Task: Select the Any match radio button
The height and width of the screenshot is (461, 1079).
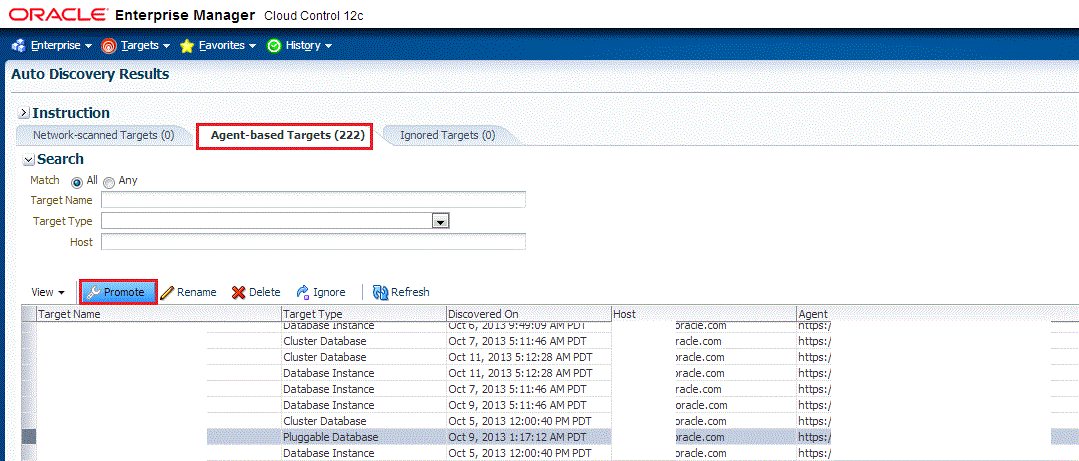Action: (x=109, y=182)
